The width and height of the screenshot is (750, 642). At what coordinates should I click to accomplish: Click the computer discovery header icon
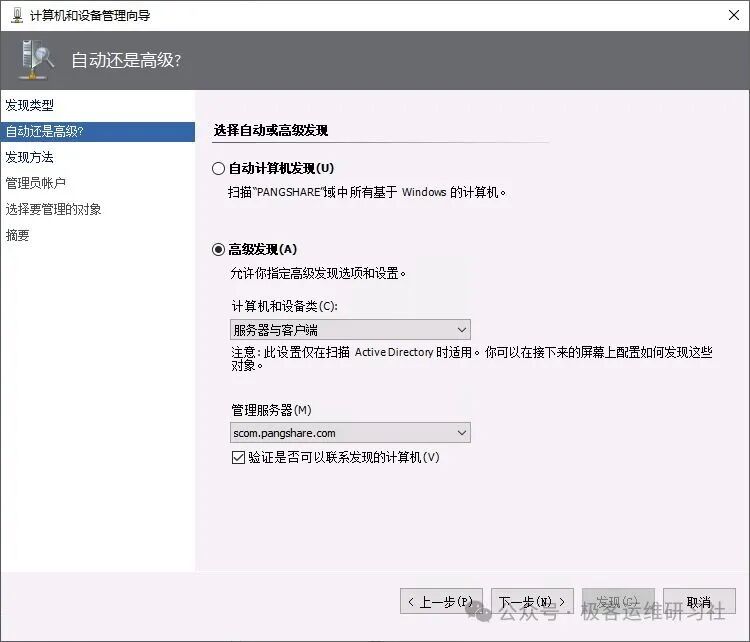point(37,60)
